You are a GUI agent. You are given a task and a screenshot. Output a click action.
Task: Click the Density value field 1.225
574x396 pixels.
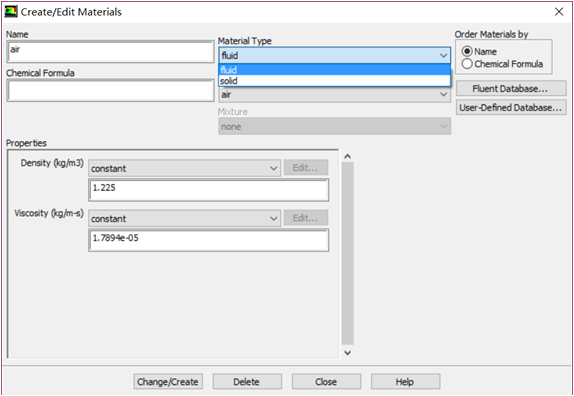(x=209, y=190)
